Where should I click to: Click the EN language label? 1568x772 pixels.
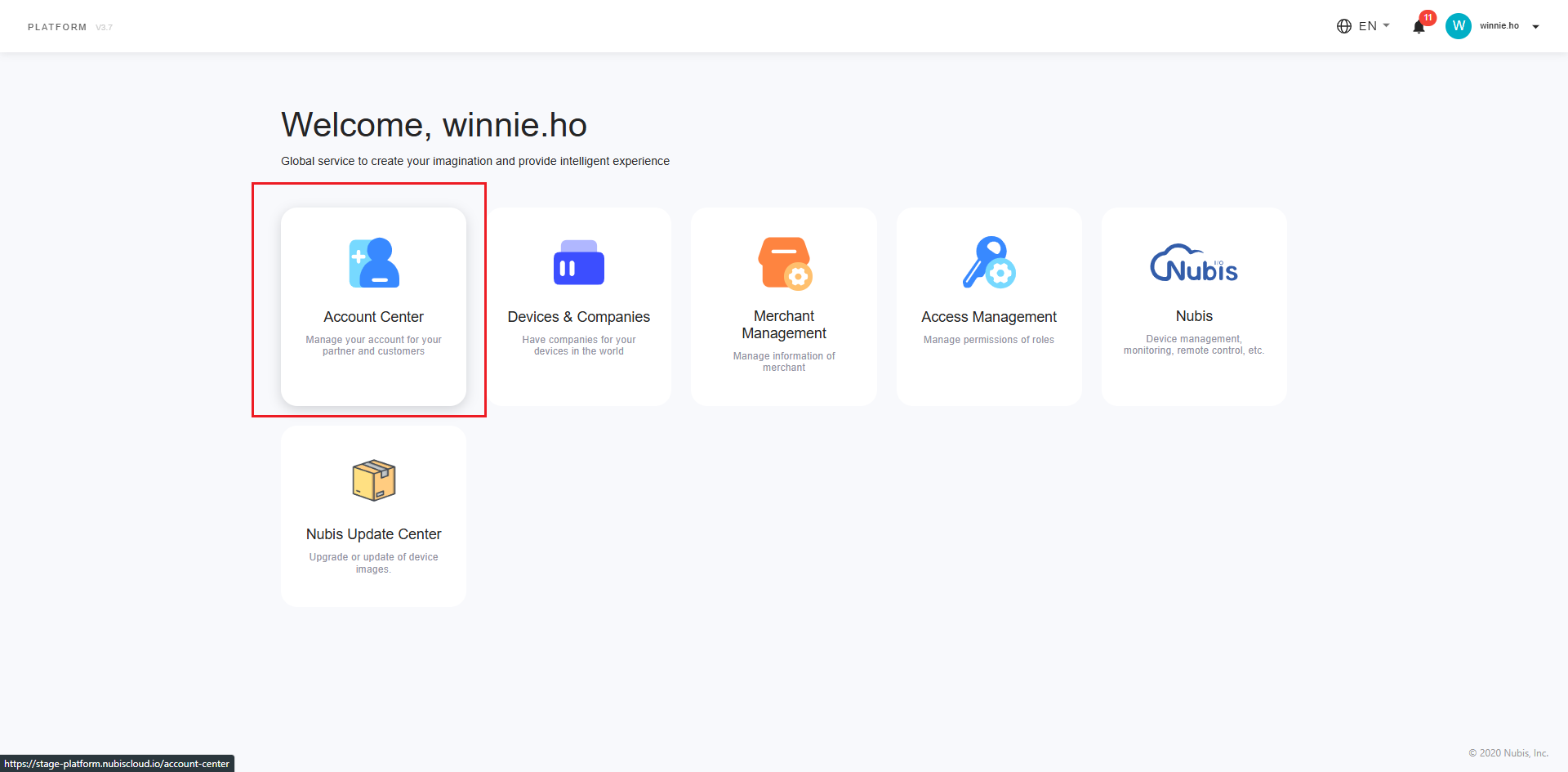1368,26
